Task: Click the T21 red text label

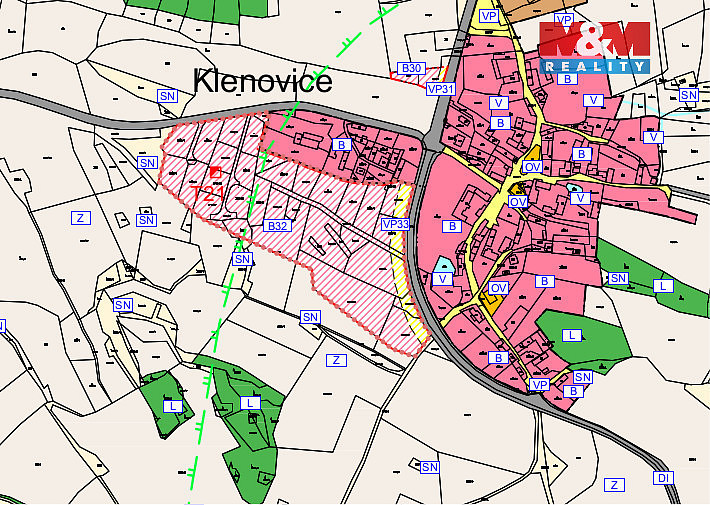Action: [206, 195]
